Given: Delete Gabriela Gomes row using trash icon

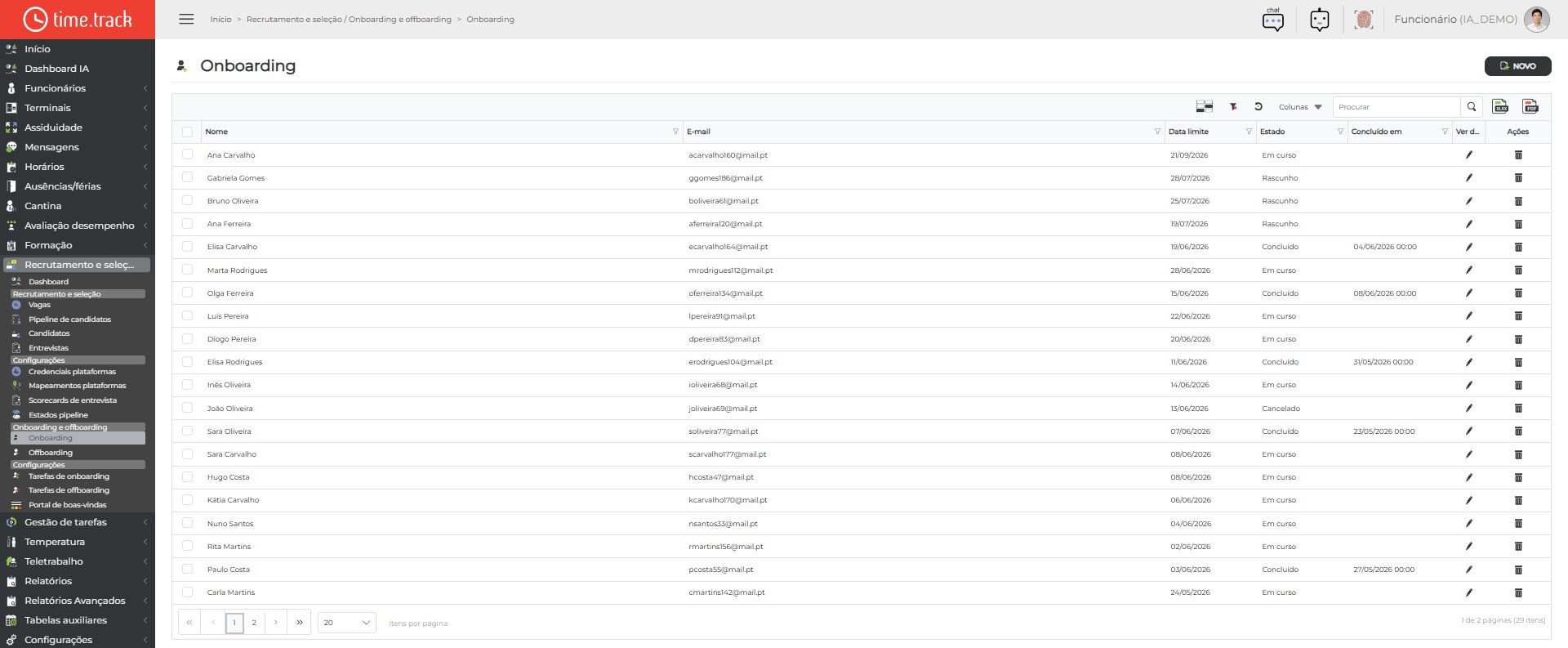Looking at the screenshot, I should coord(1518,177).
